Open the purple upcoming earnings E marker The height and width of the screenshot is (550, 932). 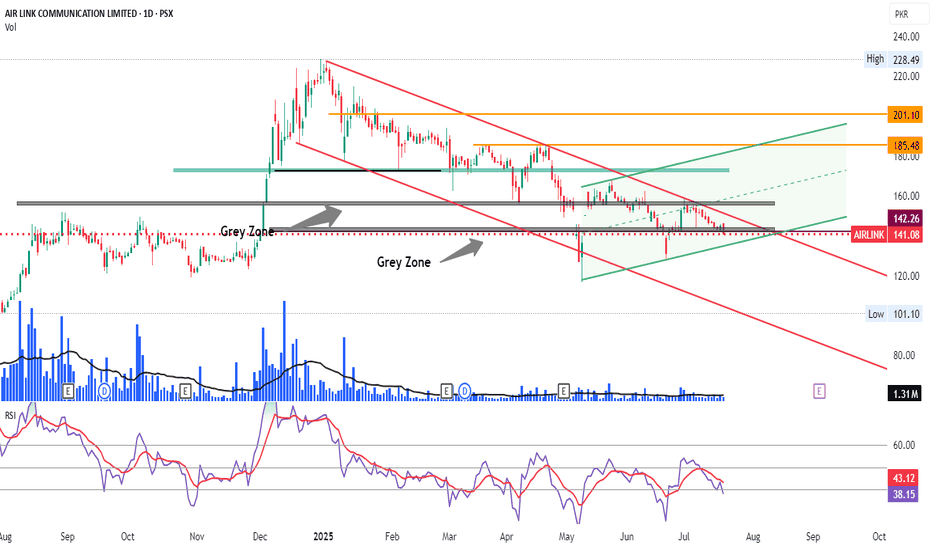click(819, 391)
